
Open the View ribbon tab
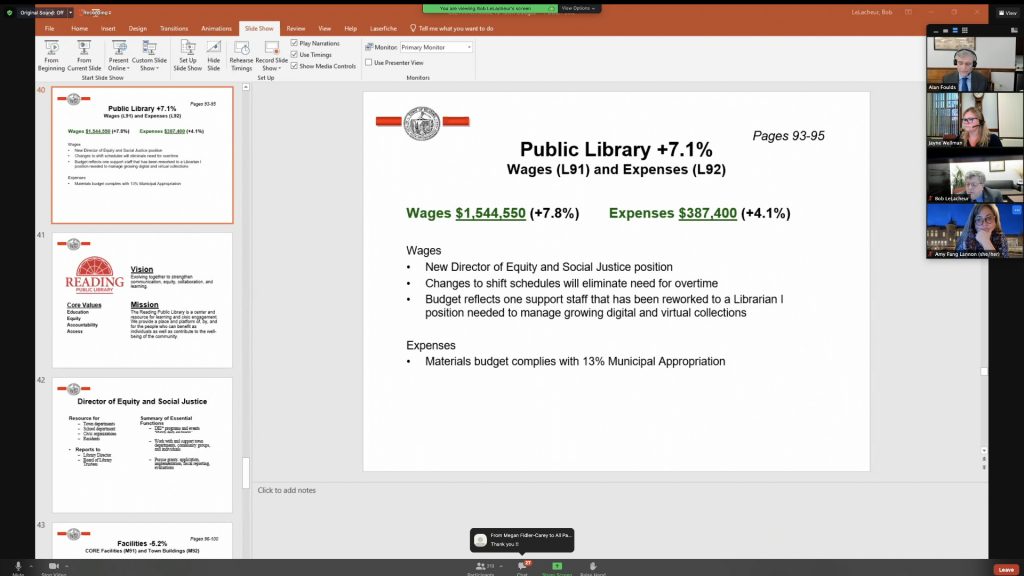pyautogui.click(x=325, y=29)
